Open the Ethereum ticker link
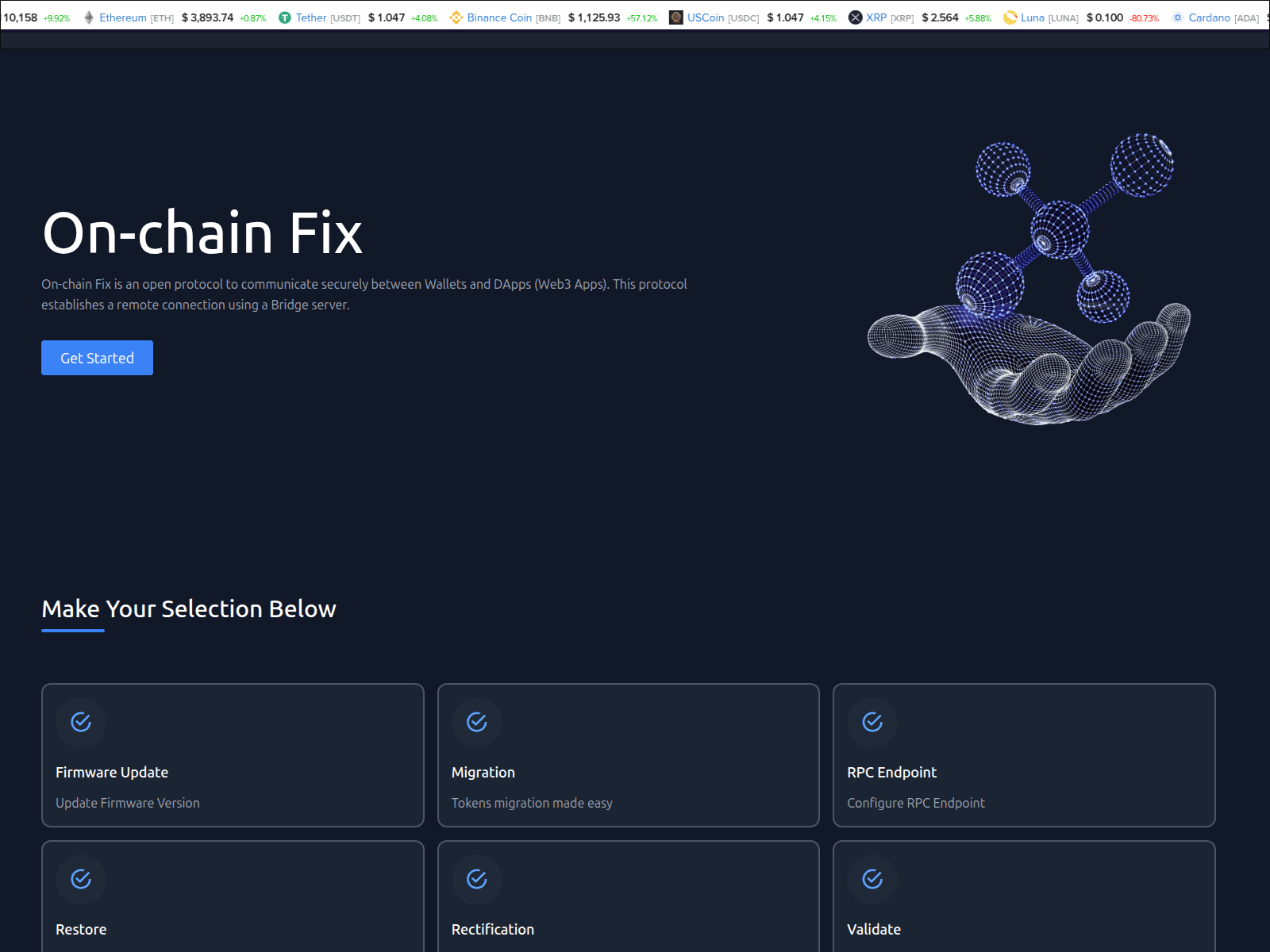 click(123, 17)
